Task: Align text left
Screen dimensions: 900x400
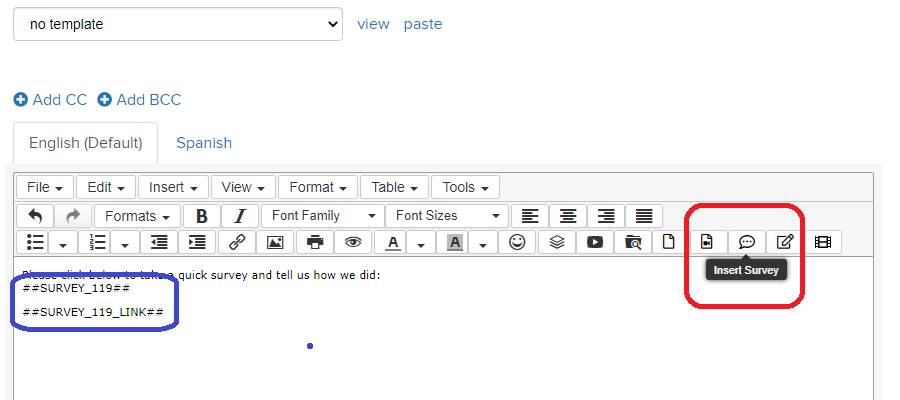Action: [x=530, y=216]
